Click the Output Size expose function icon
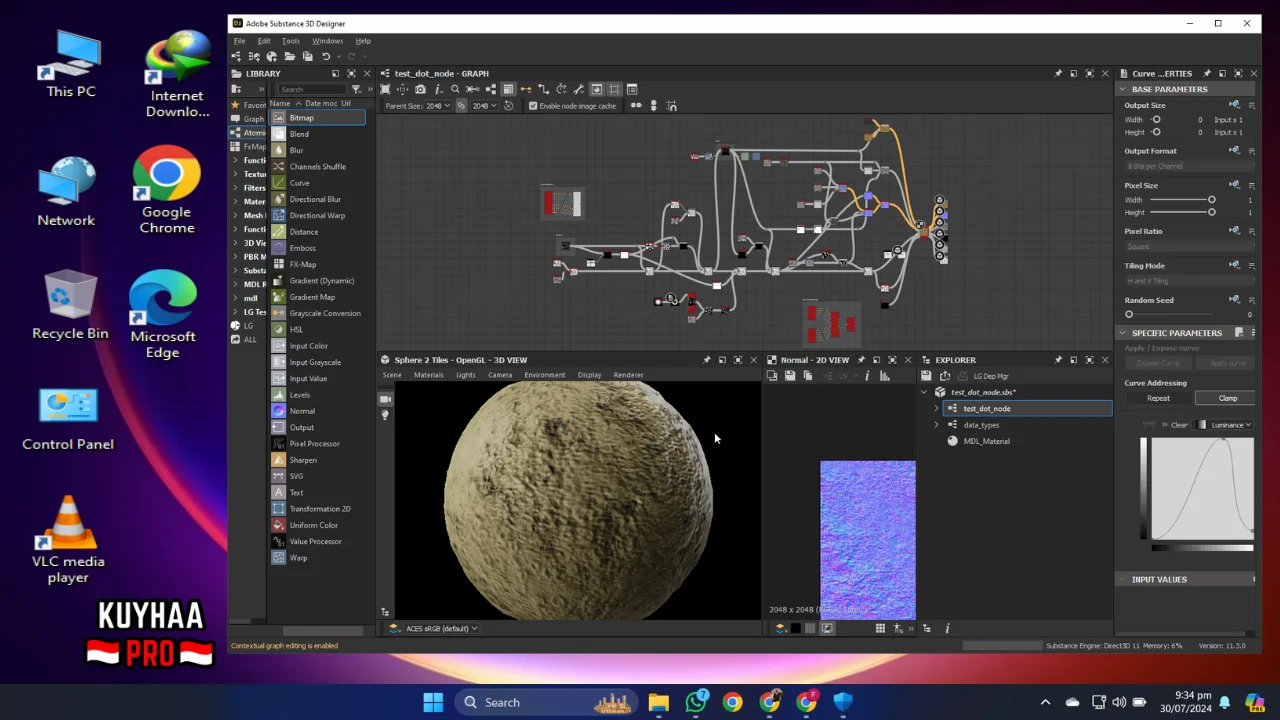This screenshot has width=1280, height=720. 1234,105
